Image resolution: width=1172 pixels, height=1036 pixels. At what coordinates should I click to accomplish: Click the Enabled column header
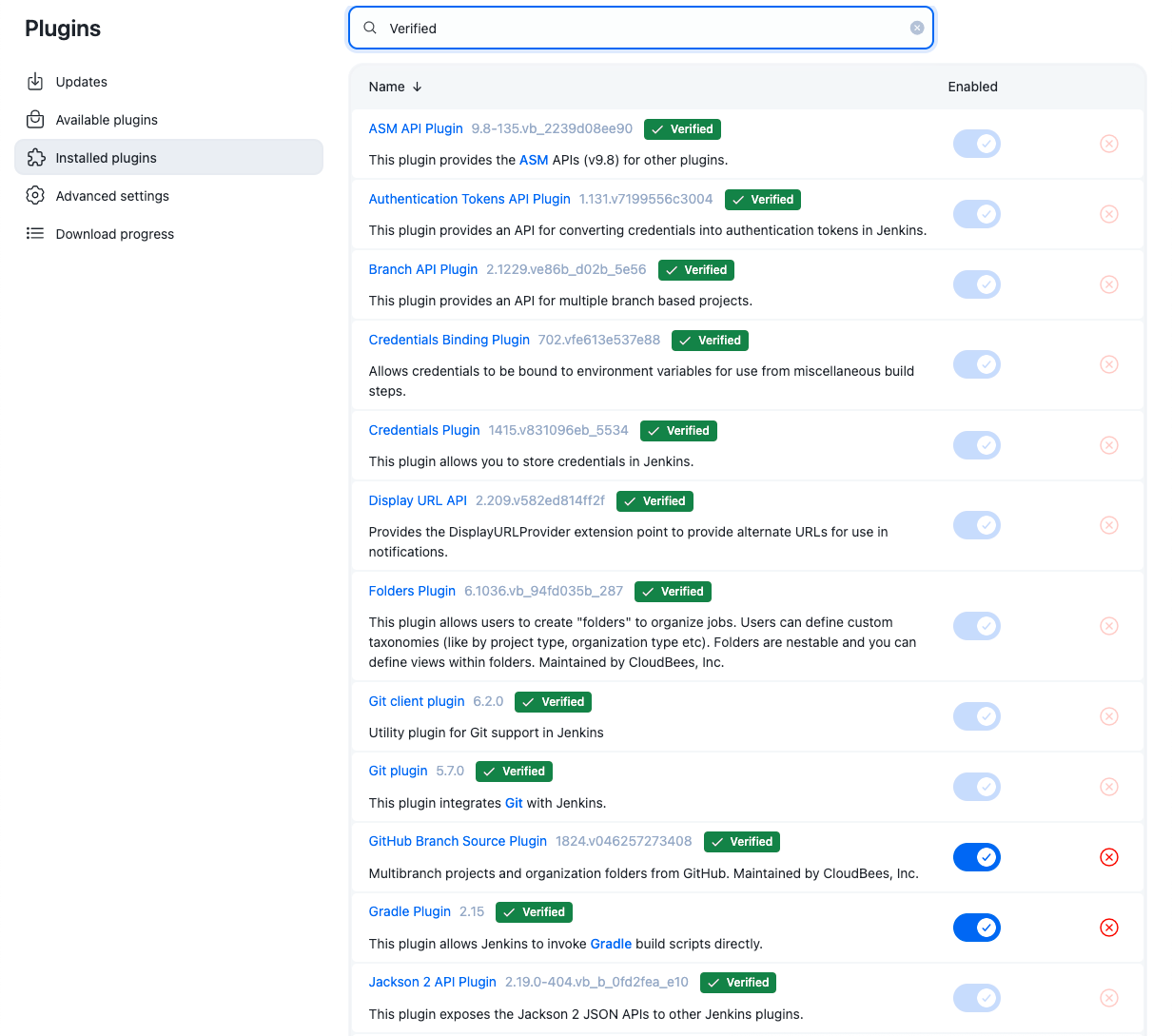coord(972,87)
